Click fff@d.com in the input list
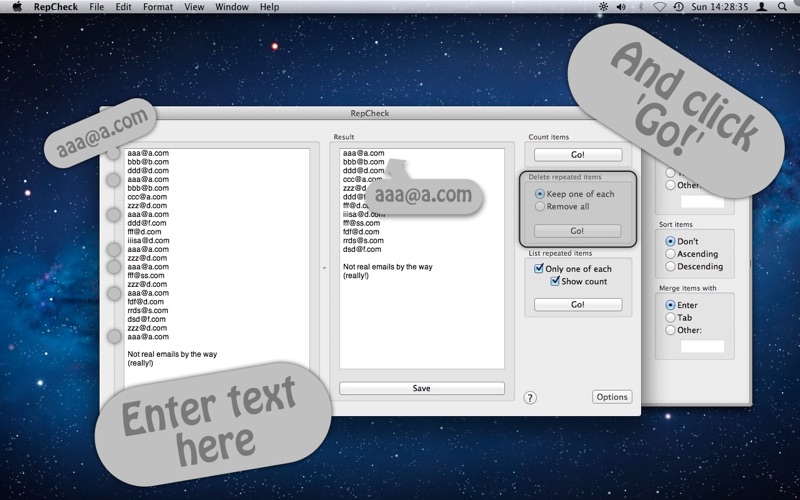The height and width of the screenshot is (500, 800). [x=144, y=232]
